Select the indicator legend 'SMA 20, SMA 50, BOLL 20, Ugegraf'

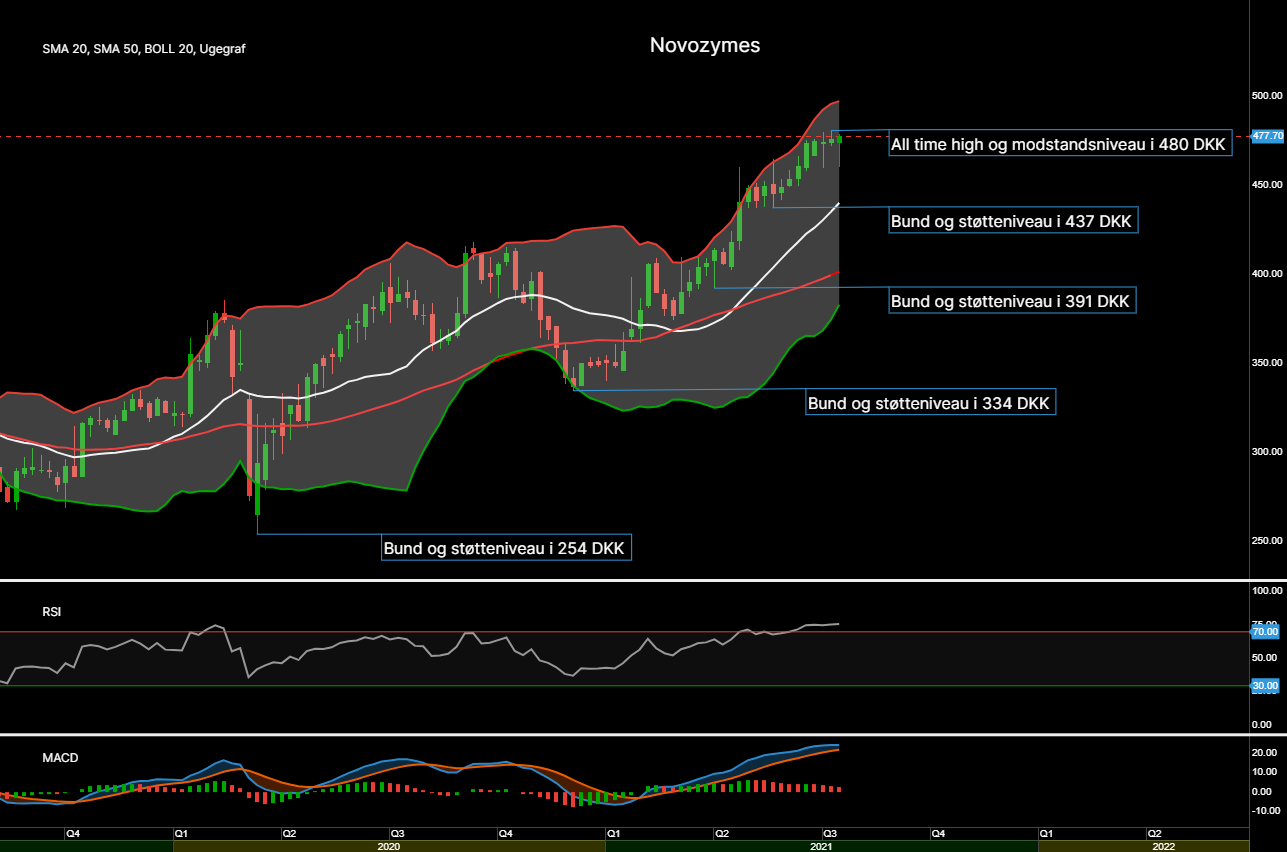144,49
